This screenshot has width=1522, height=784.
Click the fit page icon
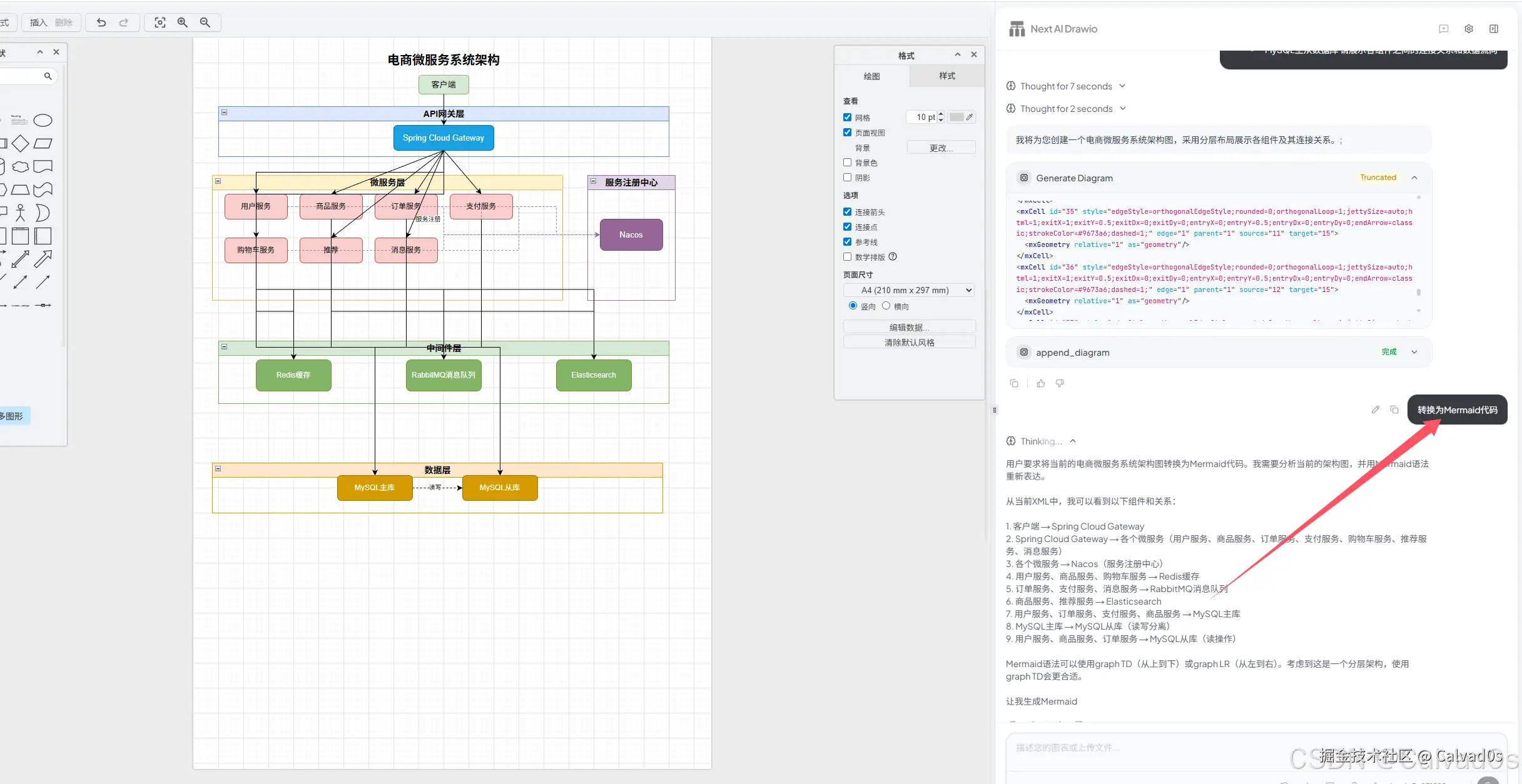coord(160,23)
